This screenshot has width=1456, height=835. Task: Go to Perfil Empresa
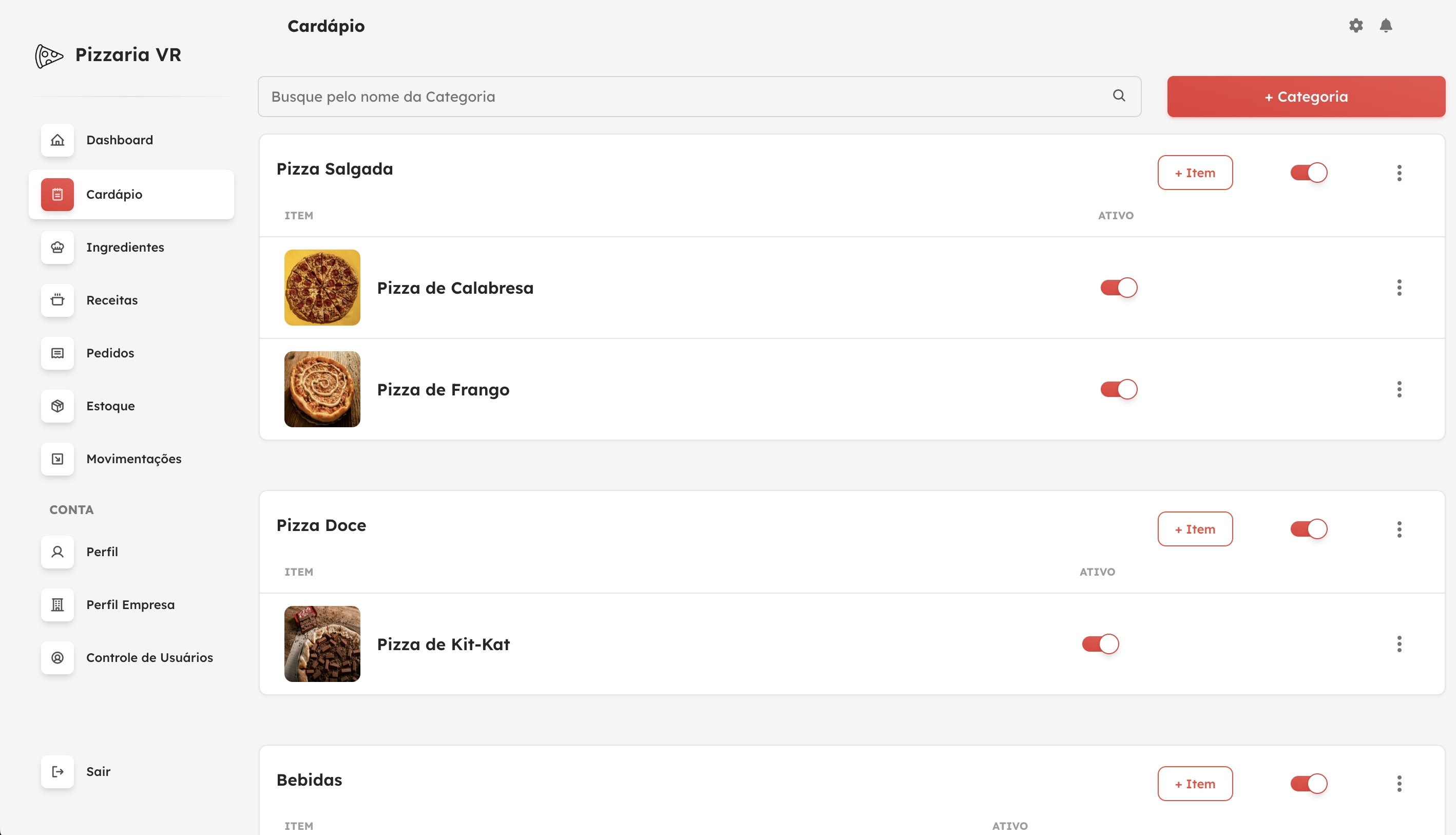tap(130, 604)
